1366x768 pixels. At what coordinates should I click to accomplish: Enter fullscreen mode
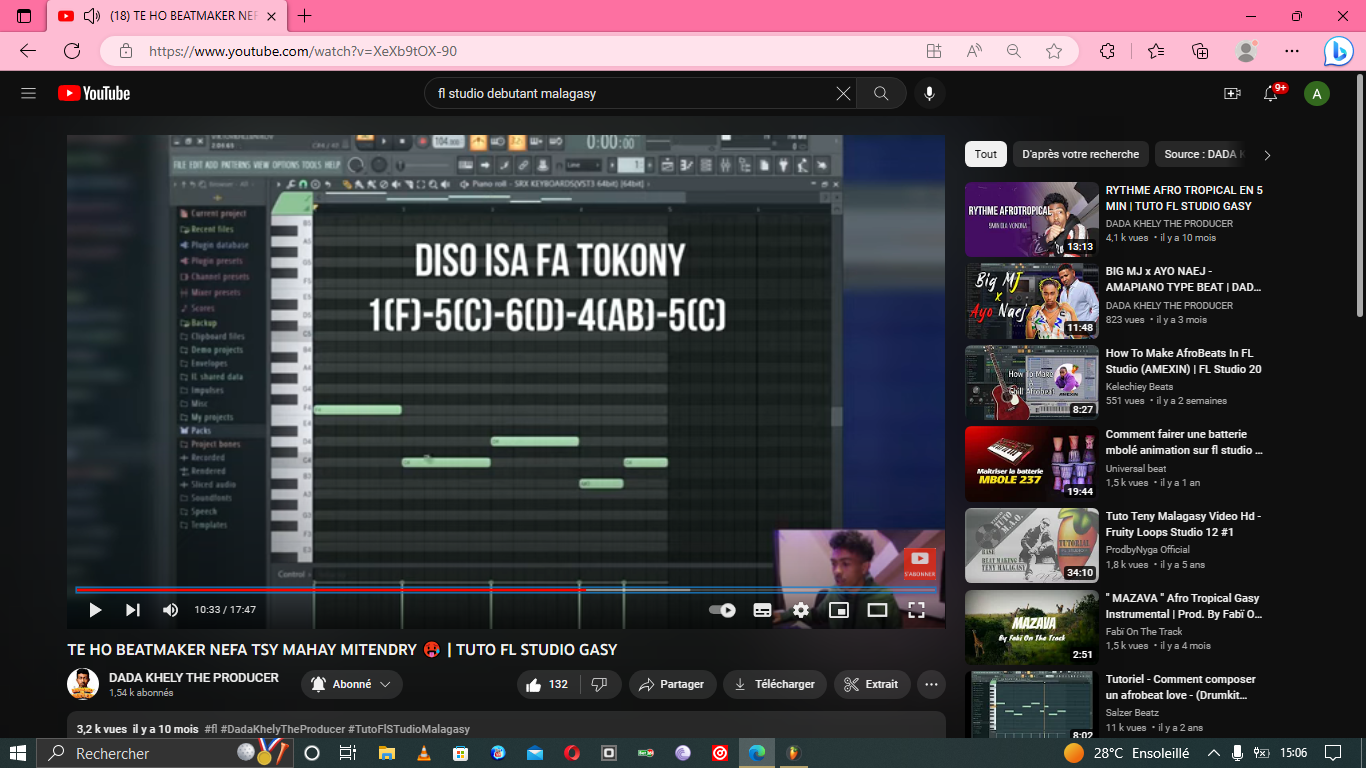pyautogui.click(x=916, y=610)
